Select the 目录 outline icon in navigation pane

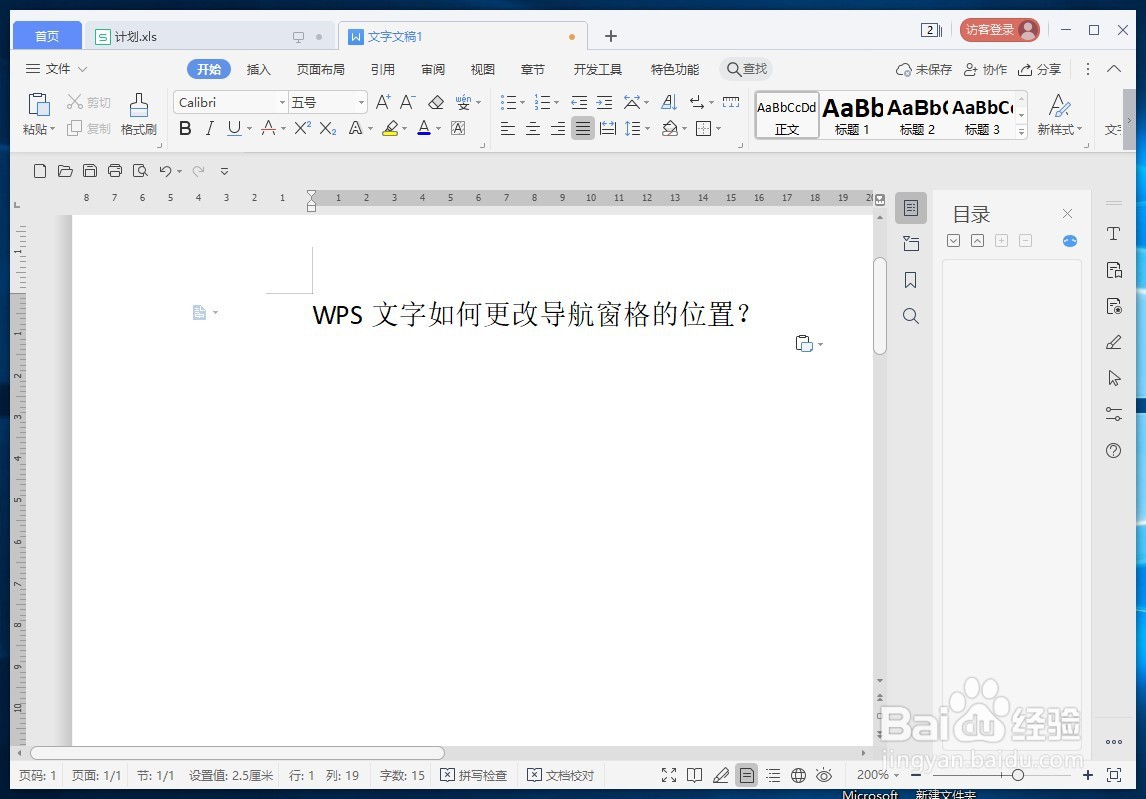point(911,208)
